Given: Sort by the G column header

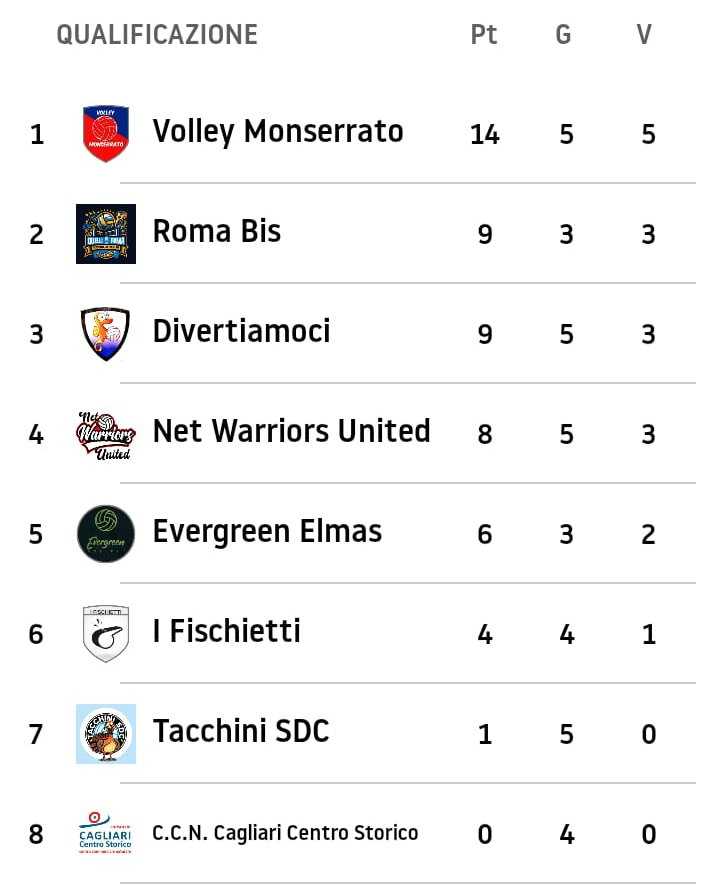Looking at the screenshot, I should tap(564, 35).
